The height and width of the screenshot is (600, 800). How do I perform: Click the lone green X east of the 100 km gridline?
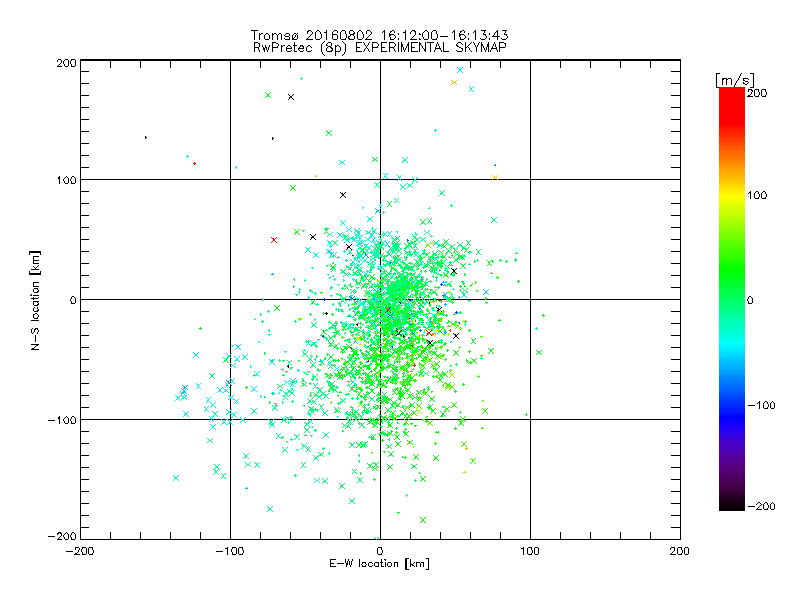click(539, 353)
